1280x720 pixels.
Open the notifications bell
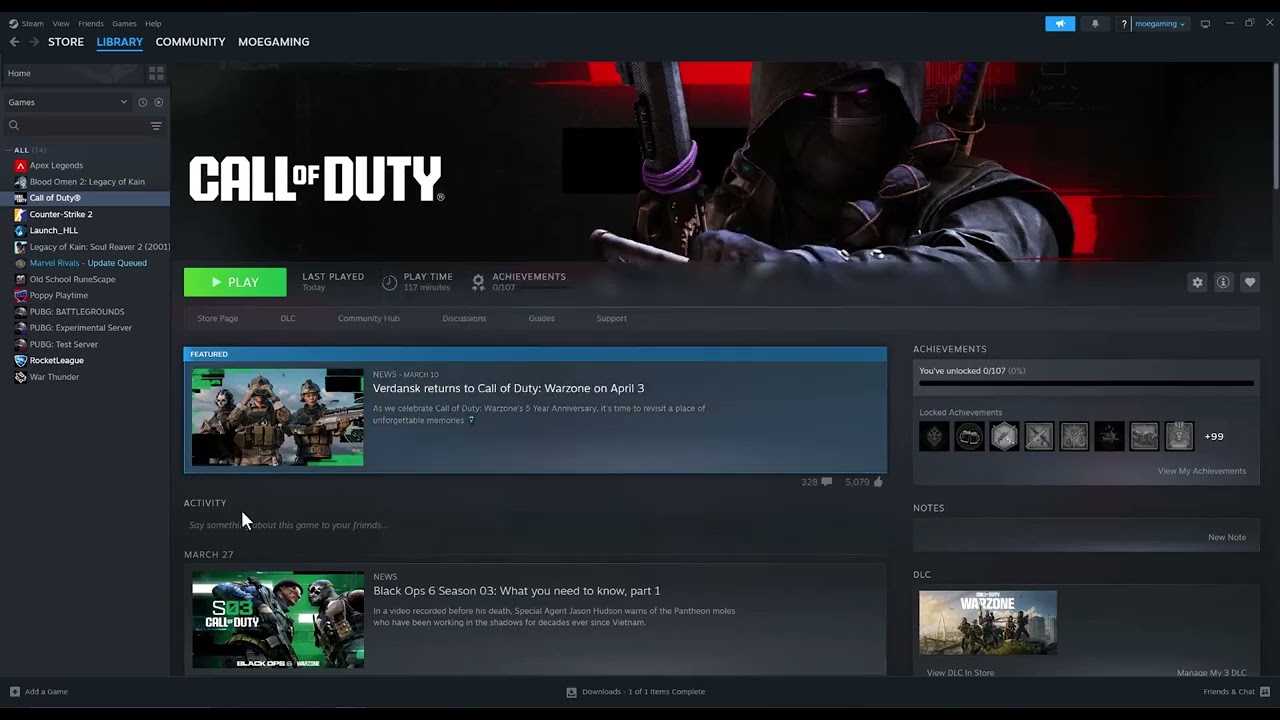[1095, 24]
